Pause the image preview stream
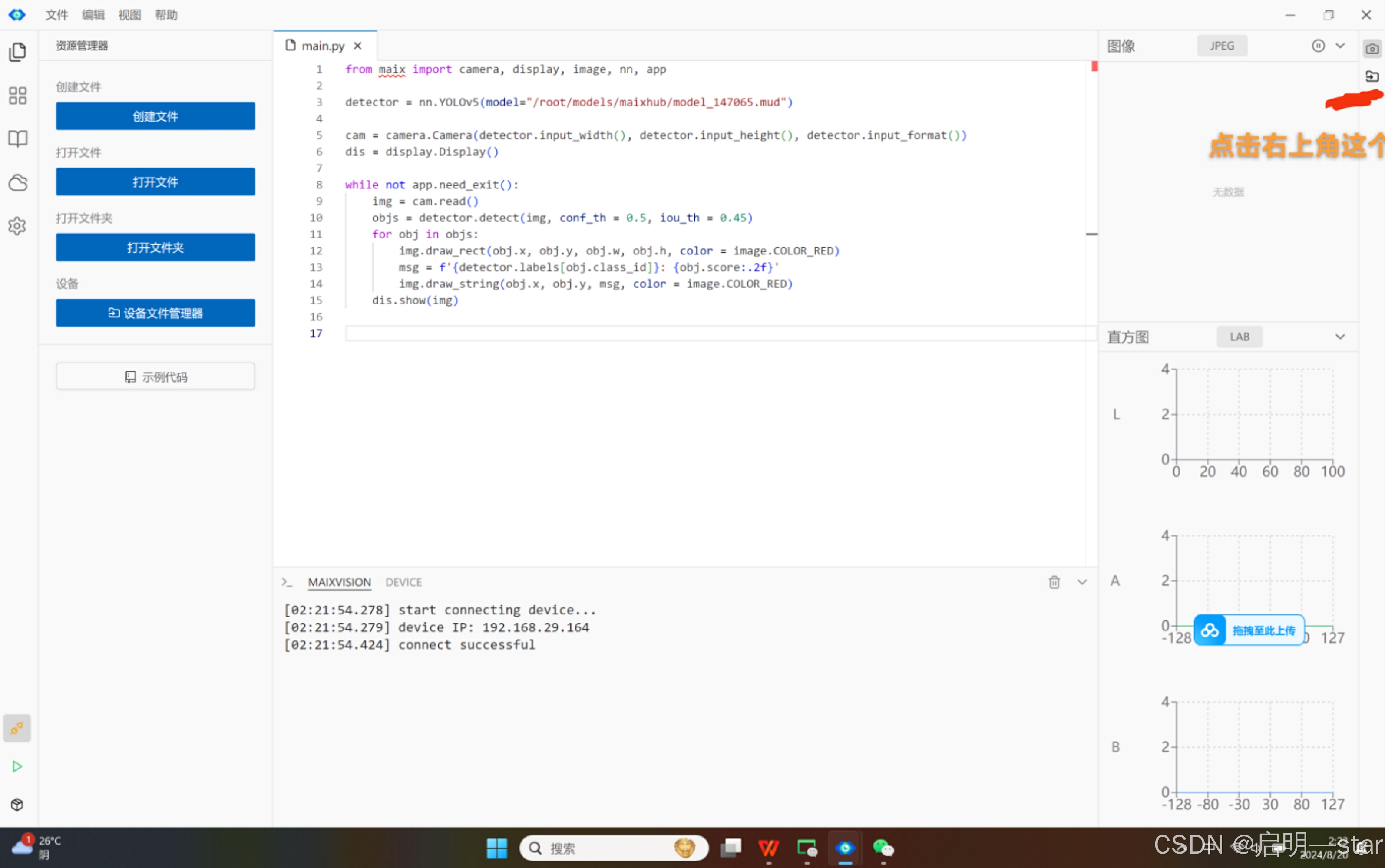Image resolution: width=1385 pixels, height=868 pixels. (1318, 46)
